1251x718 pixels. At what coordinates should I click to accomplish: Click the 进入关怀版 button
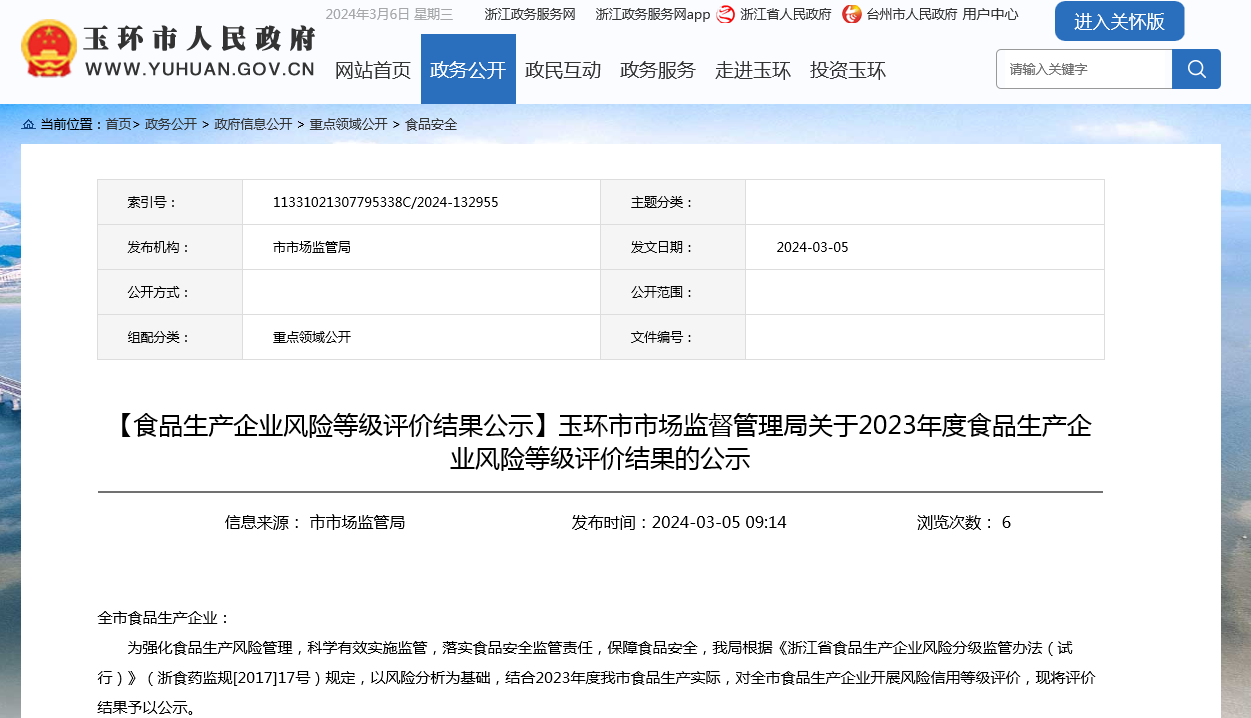coord(1119,21)
